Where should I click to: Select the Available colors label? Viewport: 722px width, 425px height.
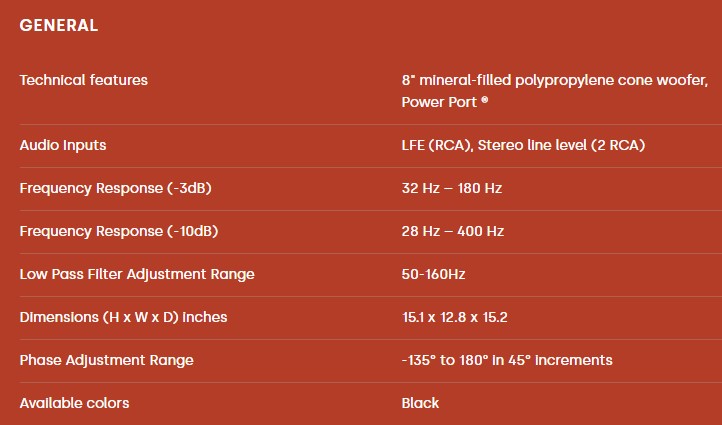(74, 403)
